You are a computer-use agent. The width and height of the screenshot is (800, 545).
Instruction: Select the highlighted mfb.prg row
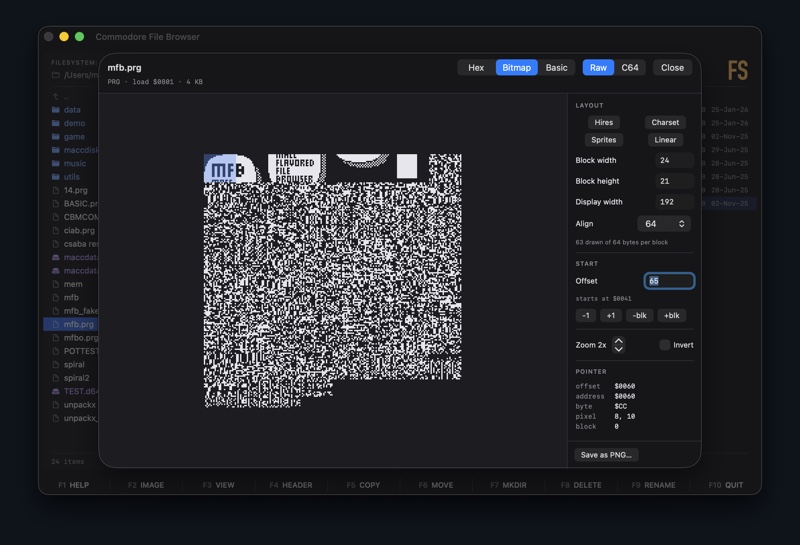pos(71,324)
